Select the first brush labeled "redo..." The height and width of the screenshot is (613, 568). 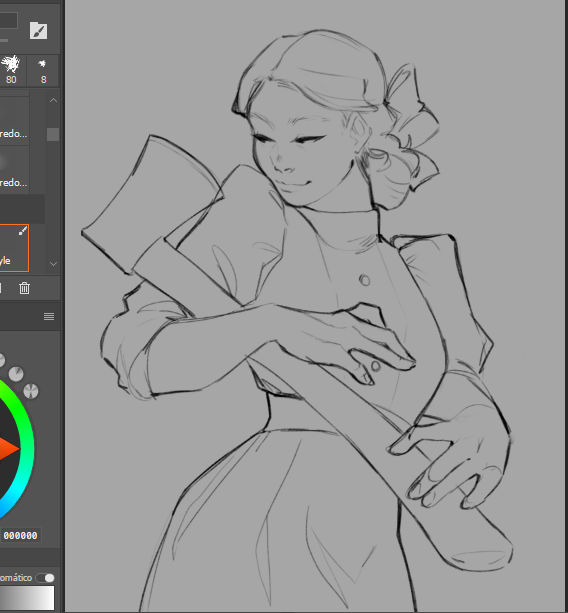14,120
